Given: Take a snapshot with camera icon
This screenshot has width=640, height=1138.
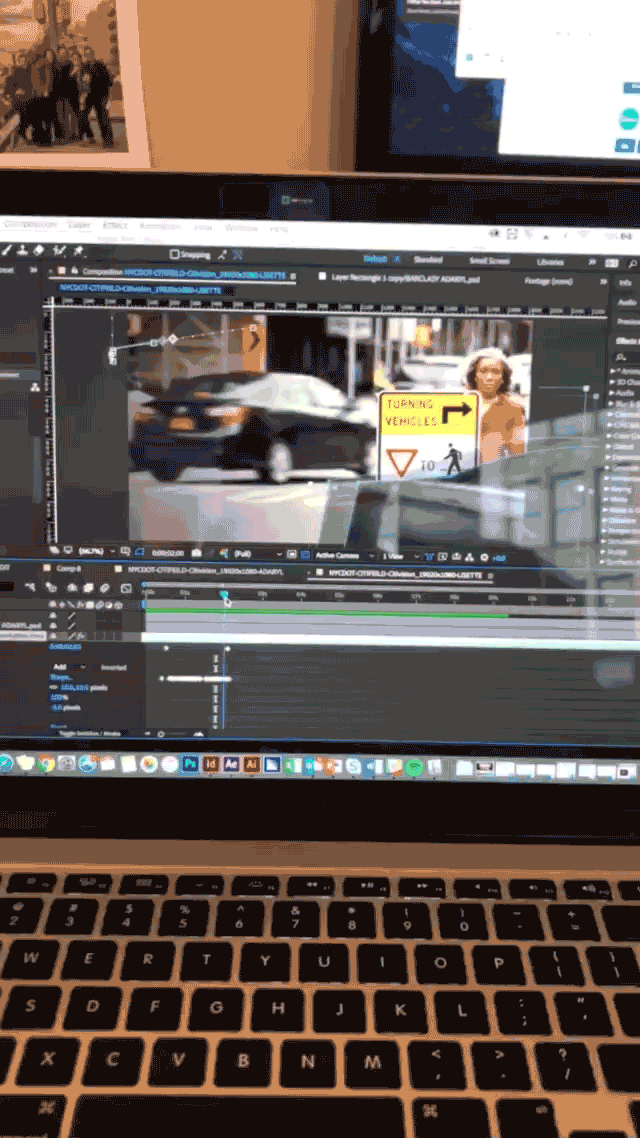Looking at the screenshot, I should tap(197, 553).
